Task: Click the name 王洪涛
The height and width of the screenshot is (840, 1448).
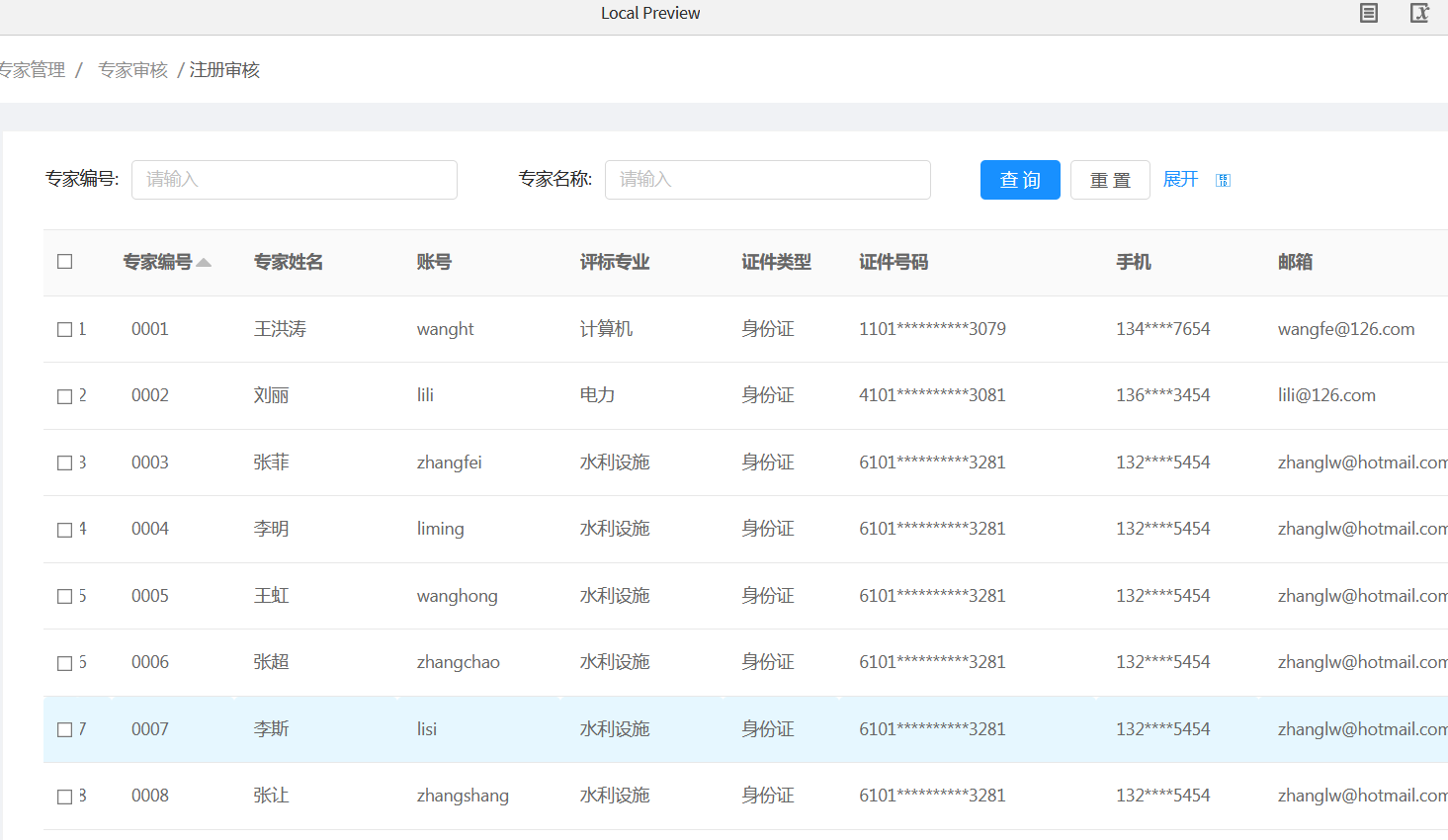Action: (x=280, y=329)
